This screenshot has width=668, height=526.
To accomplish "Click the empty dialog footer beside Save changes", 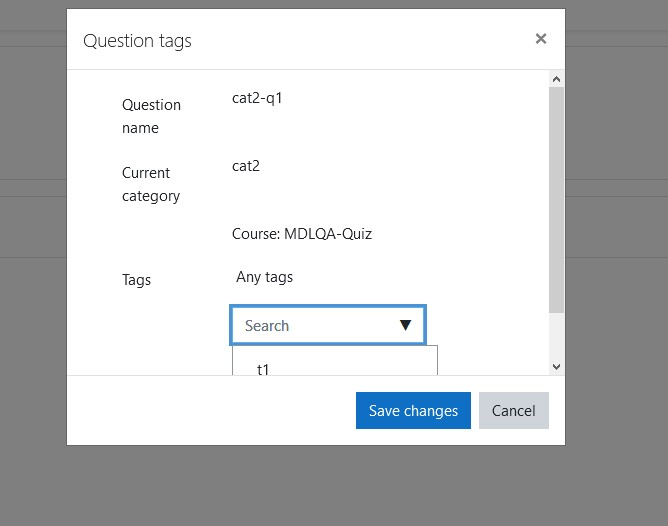I will click(x=211, y=411).
